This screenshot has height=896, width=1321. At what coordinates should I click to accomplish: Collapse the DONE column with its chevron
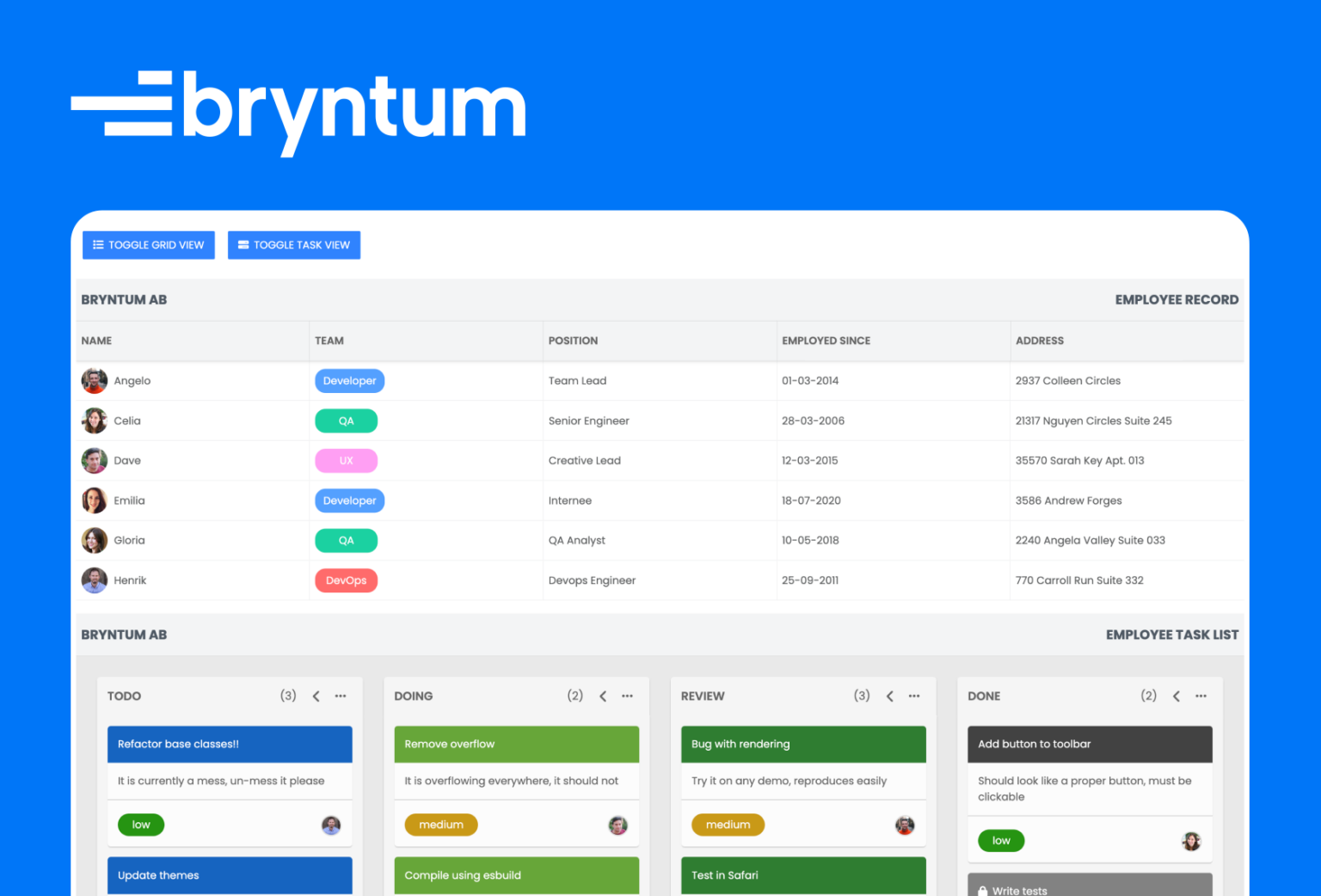[x=1177, y=696]
